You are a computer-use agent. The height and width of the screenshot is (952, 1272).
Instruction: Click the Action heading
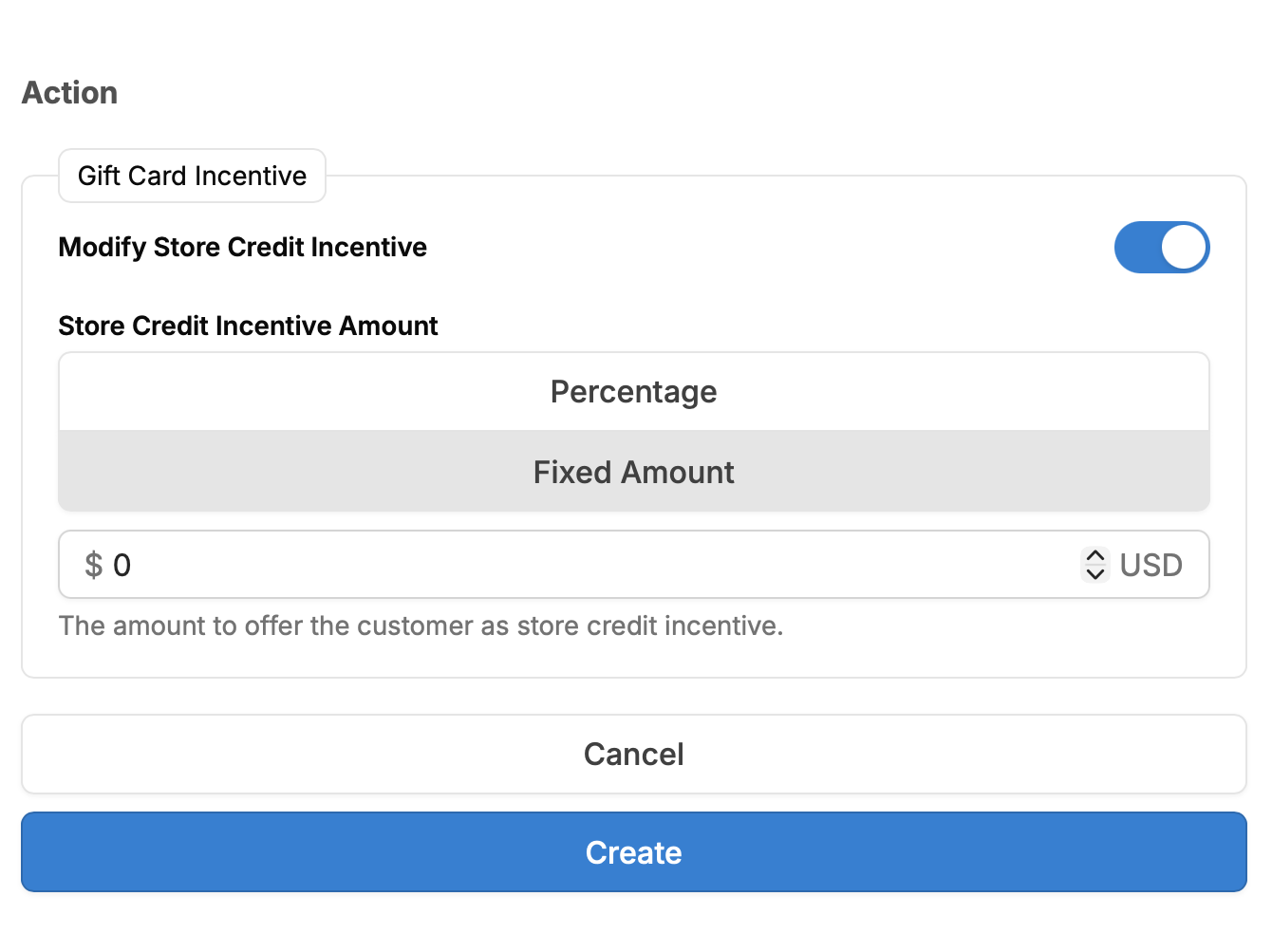coord(70,93)
